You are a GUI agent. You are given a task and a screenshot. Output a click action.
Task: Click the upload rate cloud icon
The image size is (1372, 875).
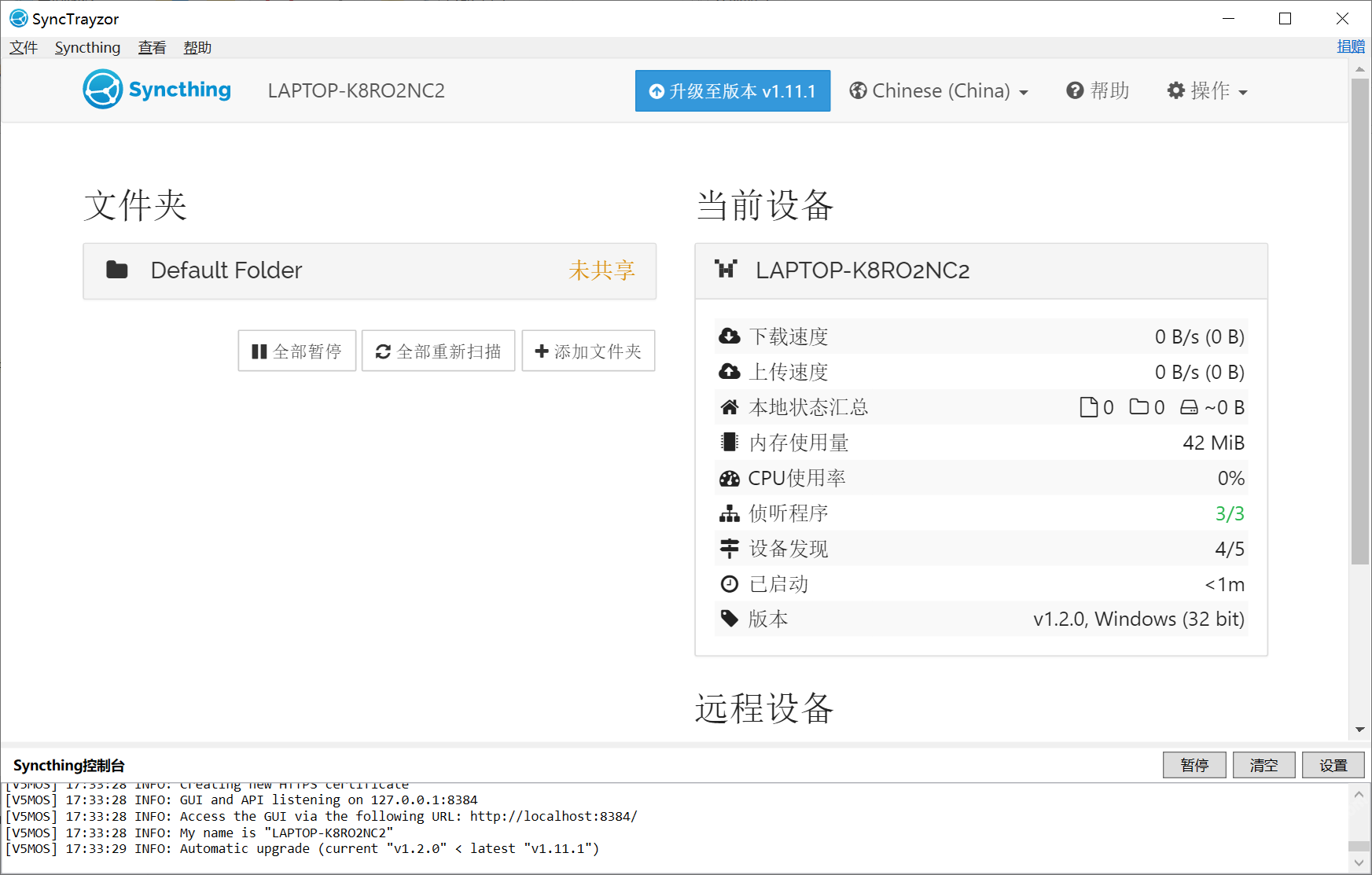(730, 371)
